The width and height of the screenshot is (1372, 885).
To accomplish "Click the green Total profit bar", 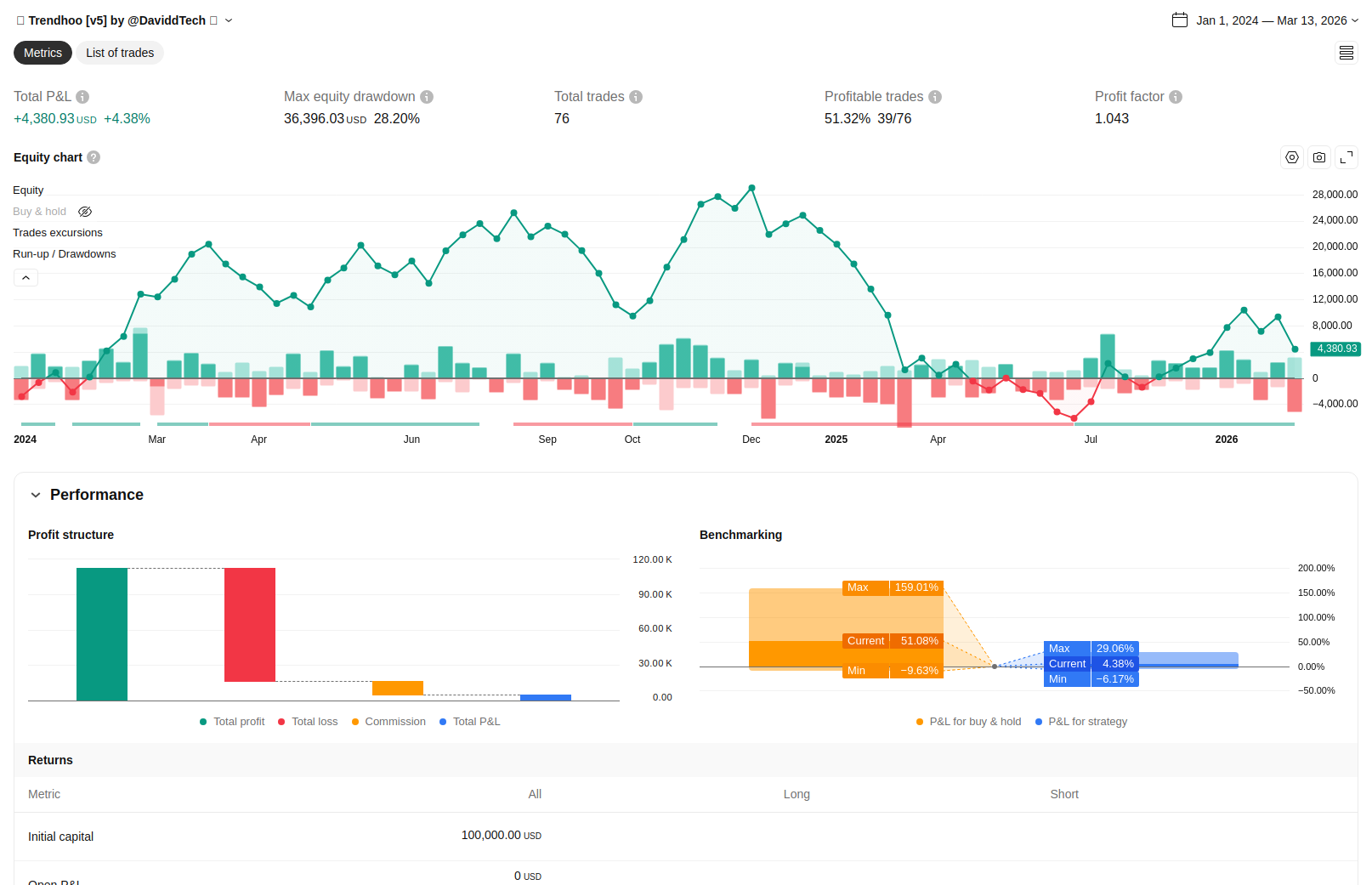I will point(102,634).
